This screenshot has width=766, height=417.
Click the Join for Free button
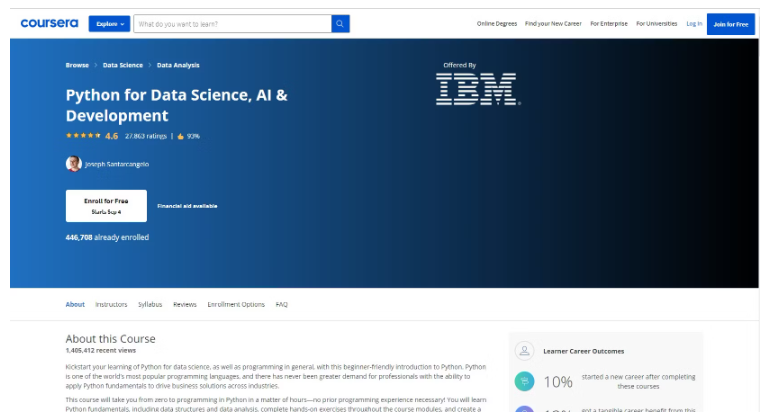click(x=731, y=24)
